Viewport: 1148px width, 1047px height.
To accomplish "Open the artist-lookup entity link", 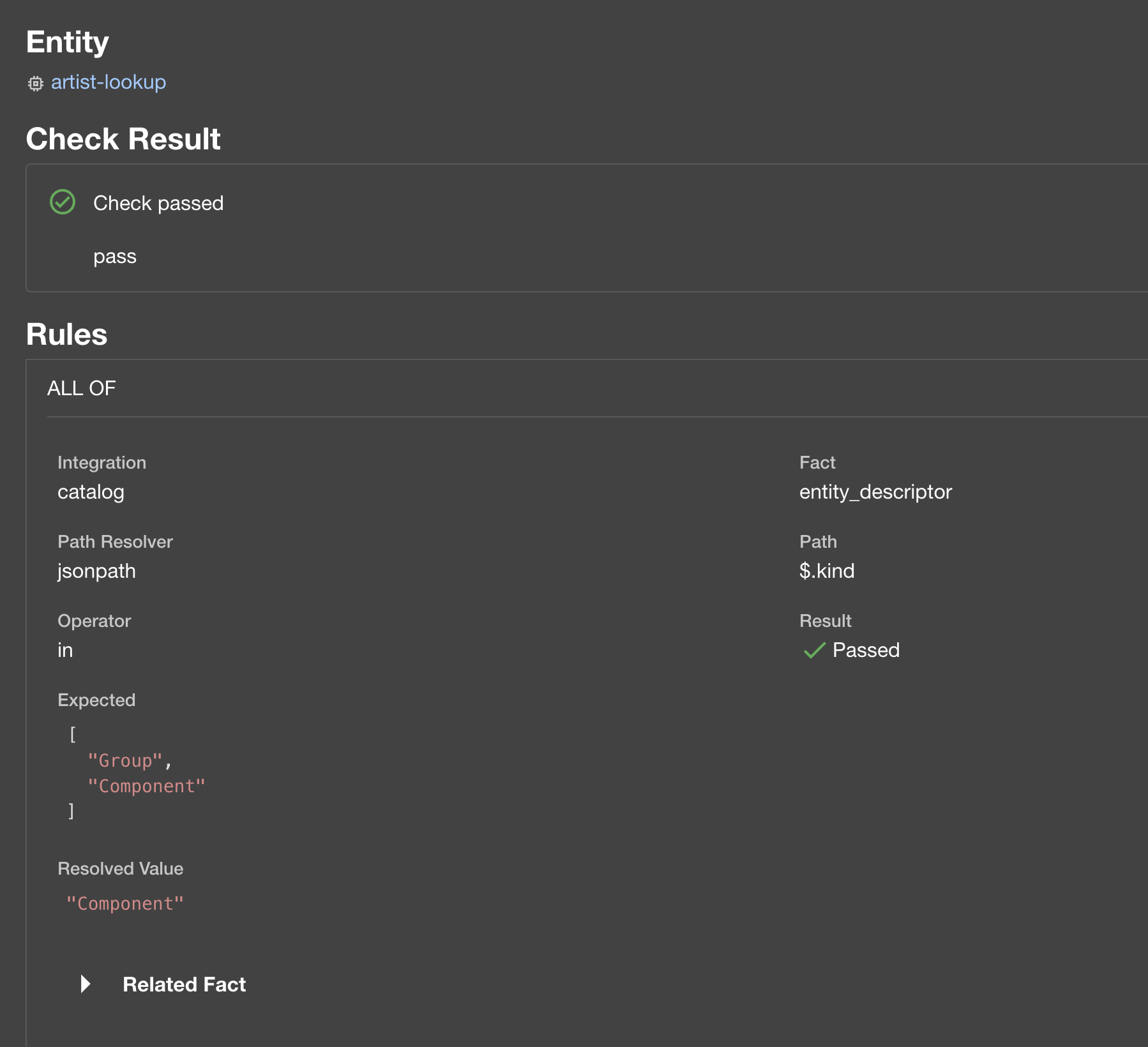I will pyautogui.click(x=109, y=82).
